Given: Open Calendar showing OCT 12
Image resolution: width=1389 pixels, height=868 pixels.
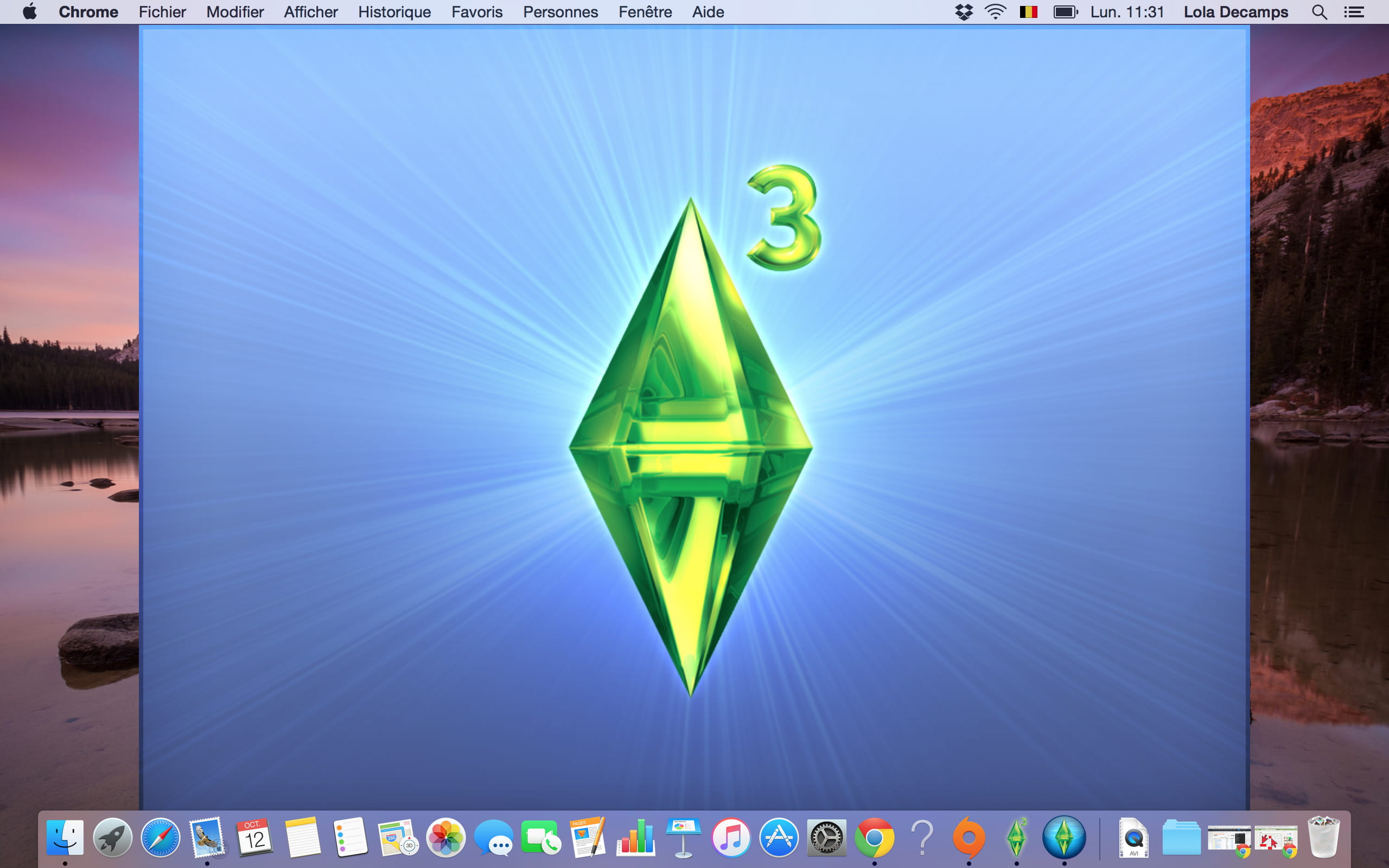Looking at the screenshot, I should point(255,838).
